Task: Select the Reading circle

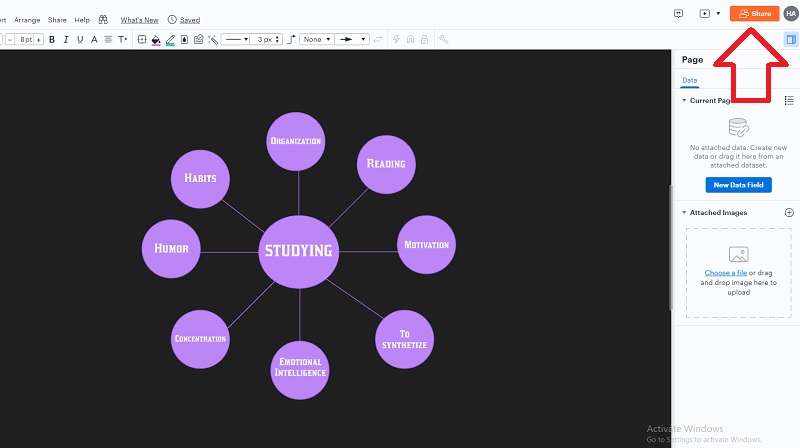Action: coord(386,164)
